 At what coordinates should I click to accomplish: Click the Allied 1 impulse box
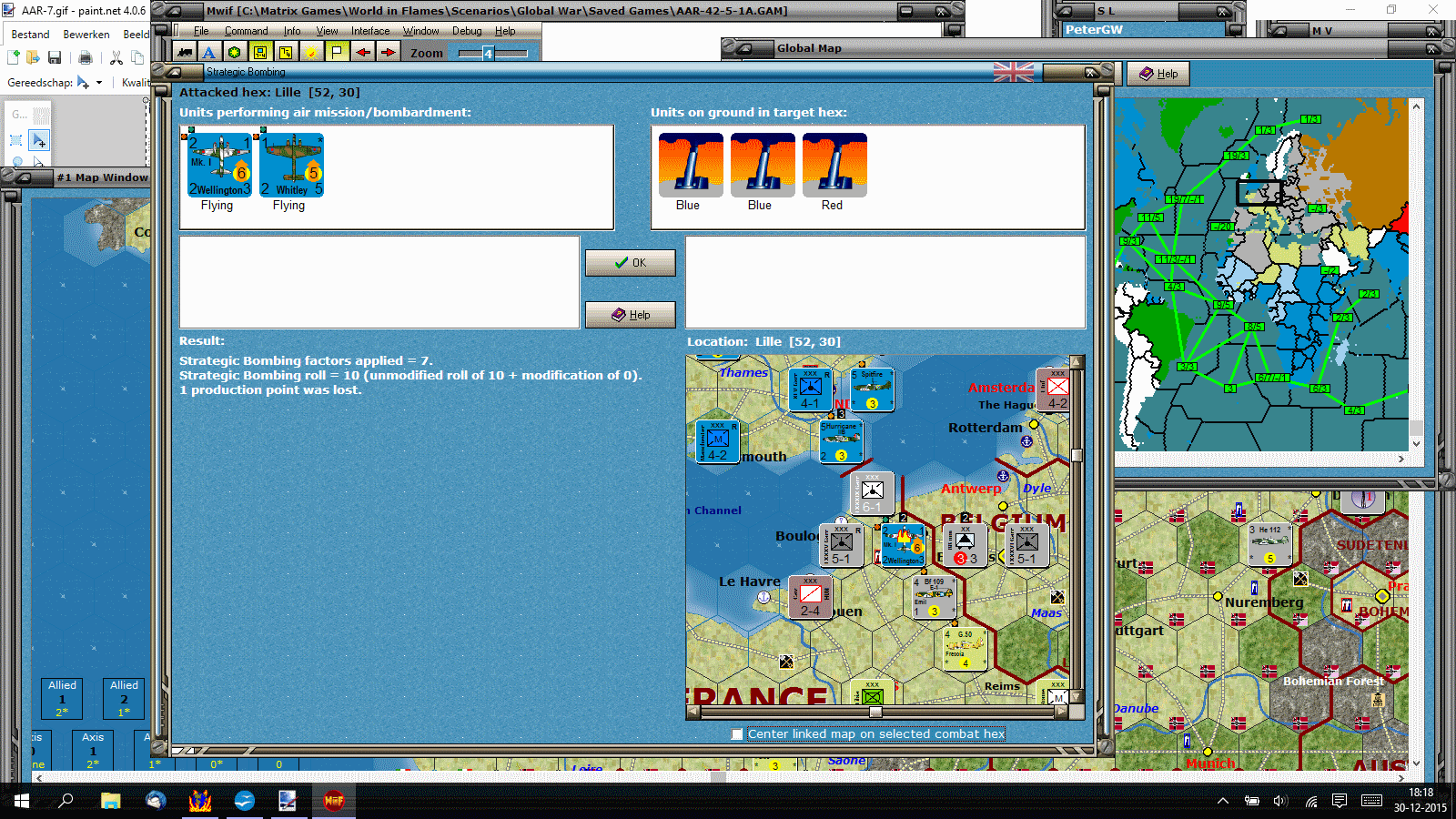click(x=62, y=698)
